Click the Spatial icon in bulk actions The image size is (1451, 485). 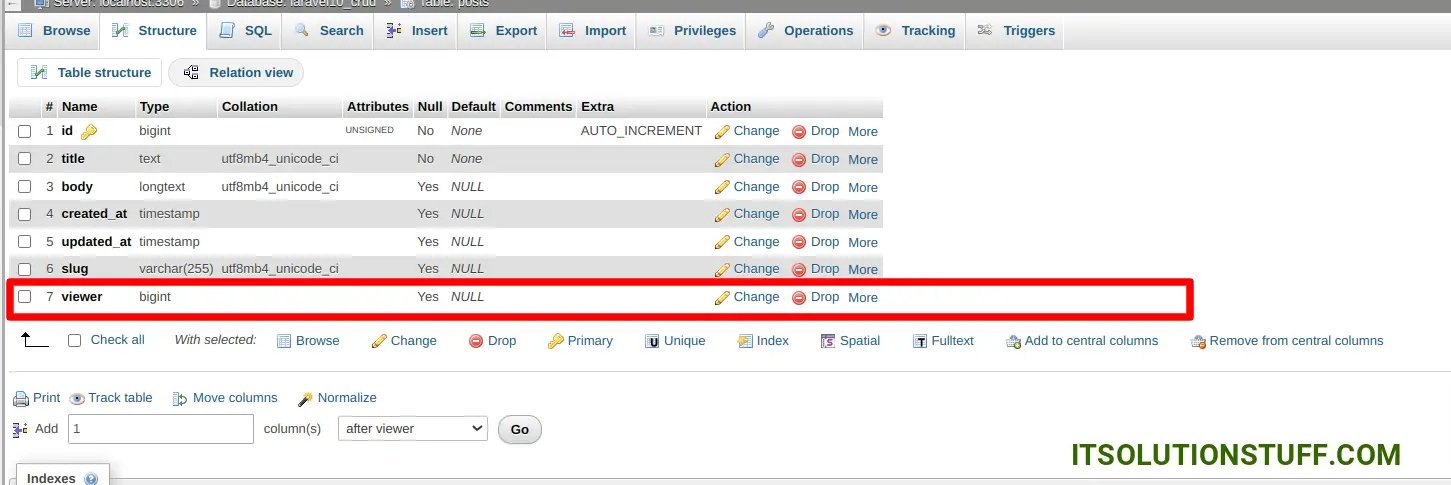coord(828,341)
